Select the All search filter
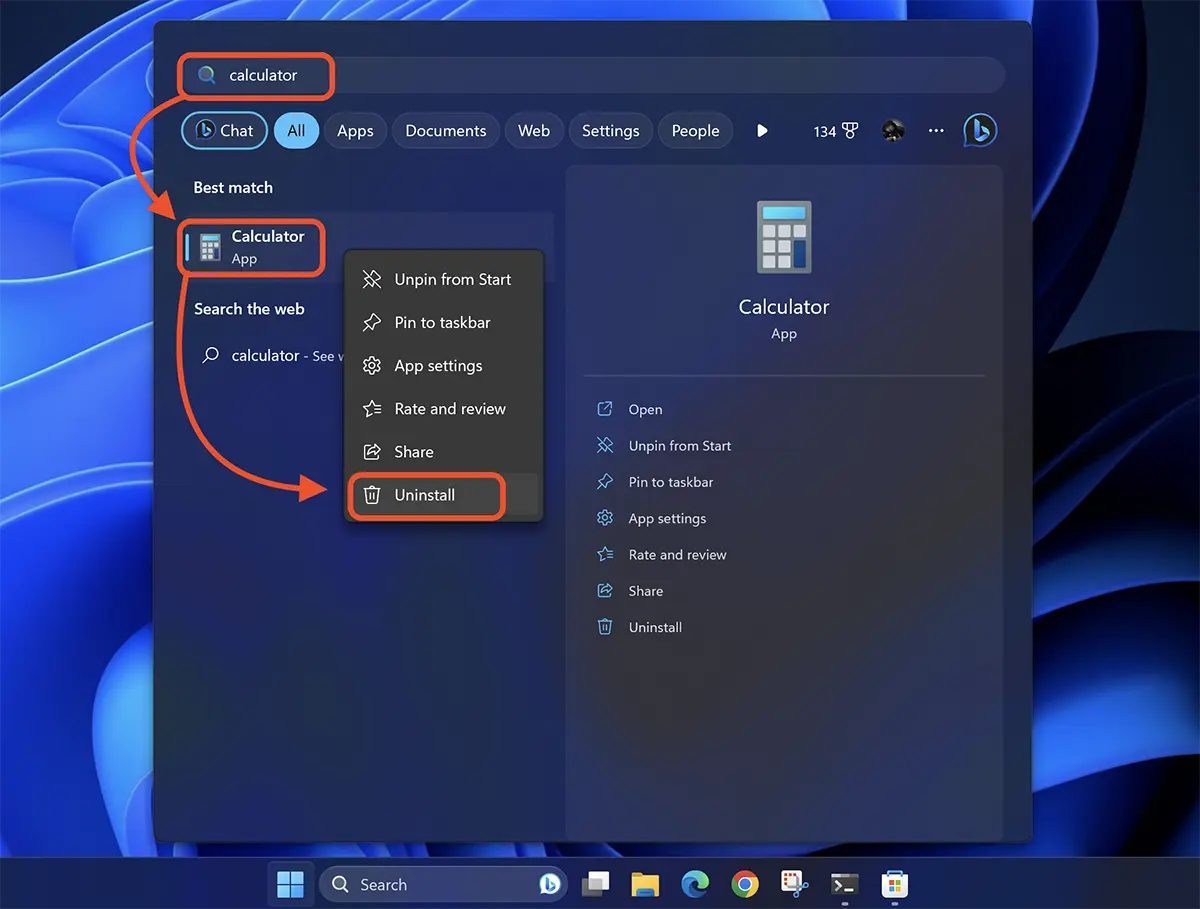This screenshot has width=1200, height=909. pyautogui.click(x=296, y=130)
